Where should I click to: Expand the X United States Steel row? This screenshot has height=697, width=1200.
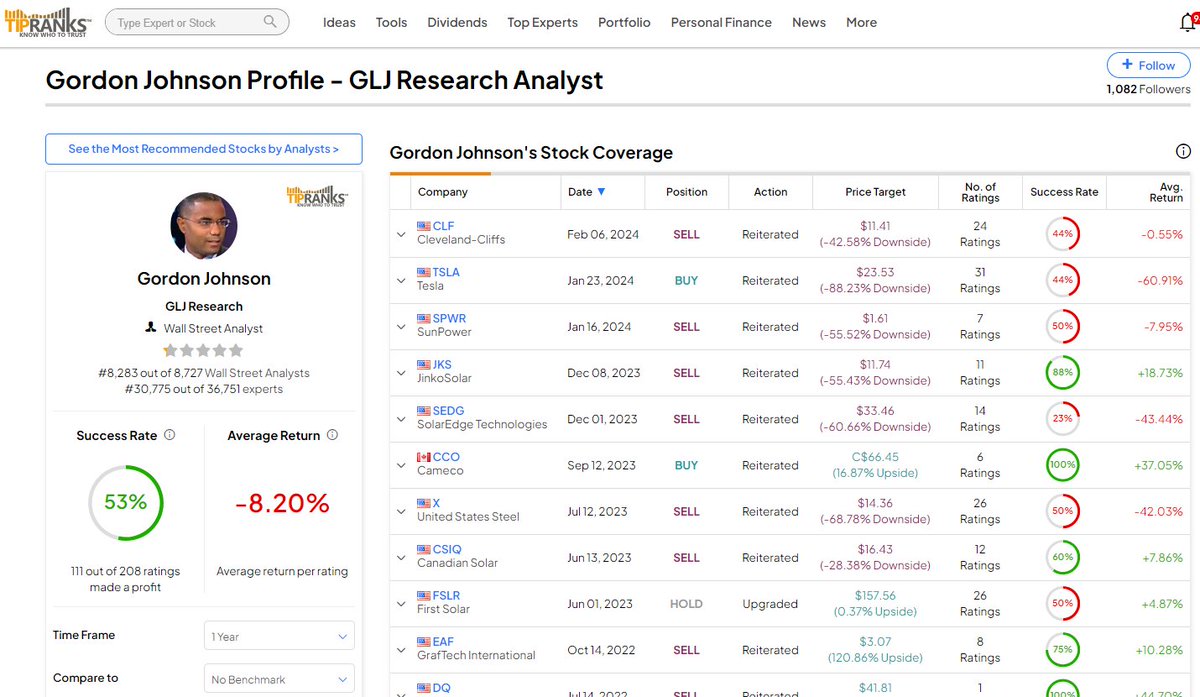click(x=401, y=511)
